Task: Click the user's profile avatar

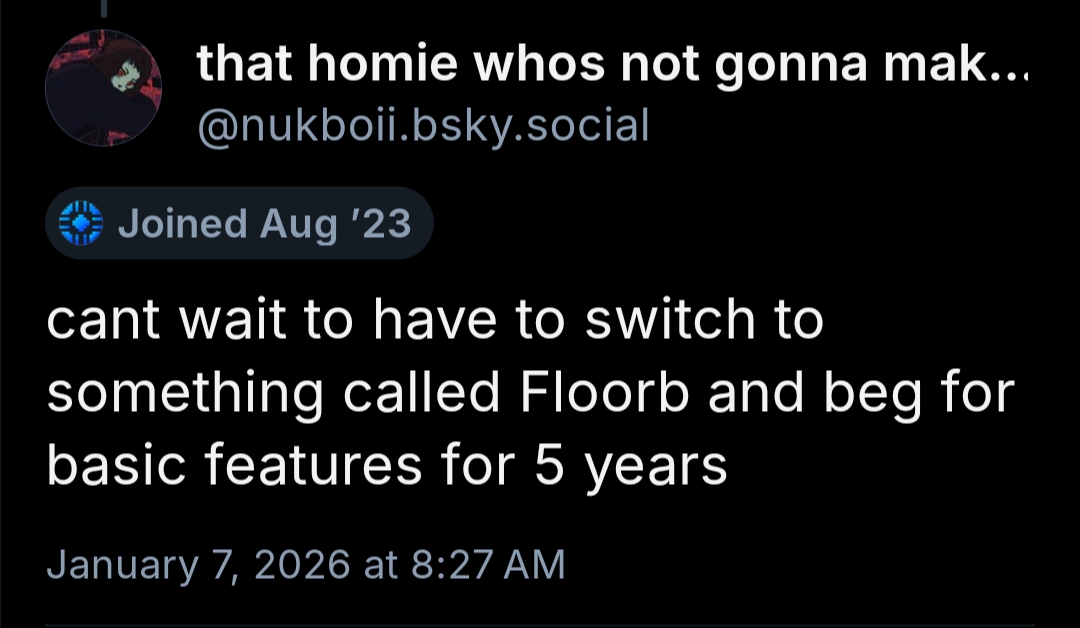Action: (x=103, y=89)
